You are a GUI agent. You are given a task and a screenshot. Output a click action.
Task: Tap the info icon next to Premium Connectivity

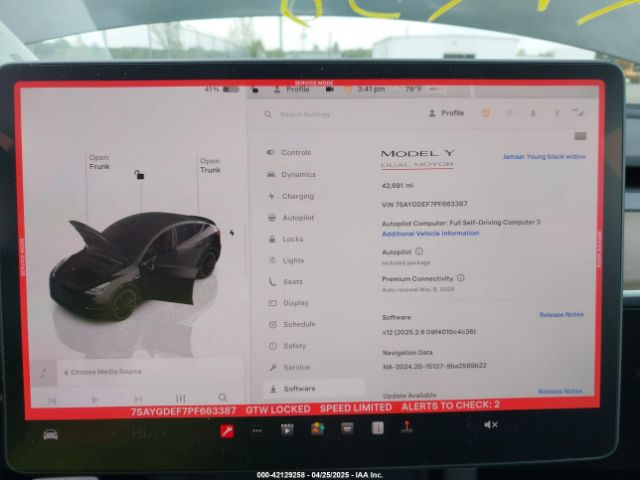pos(460,278)
